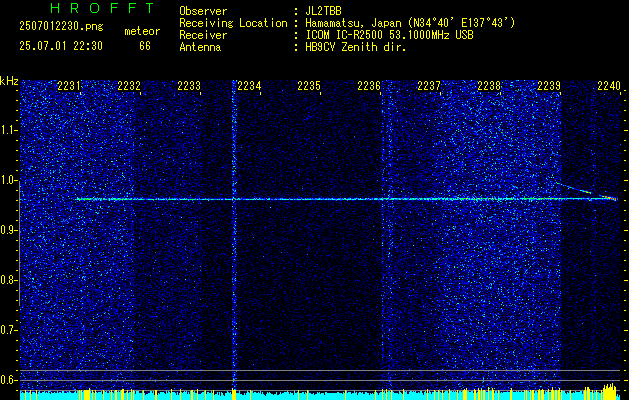629x400 pixels.
Task: Click the 0.8 kHz axis label
Action: point(8,280)
